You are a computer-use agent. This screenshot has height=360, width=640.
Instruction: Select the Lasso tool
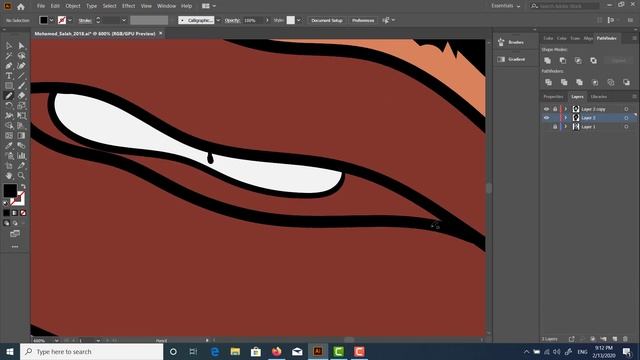[x=22, y=56]
